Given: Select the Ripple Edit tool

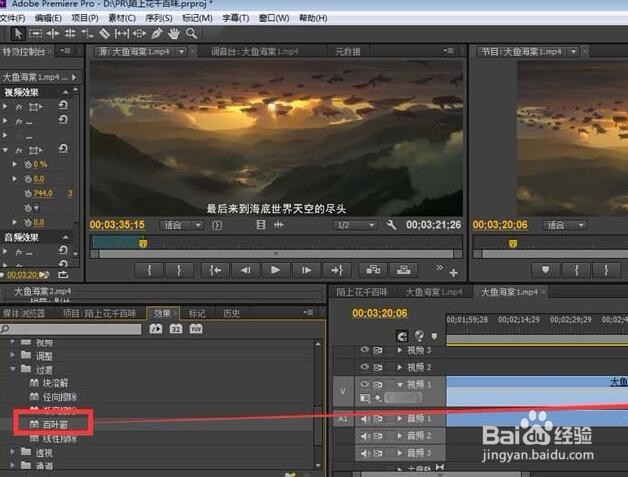Looking at the screenshot, I should 53,33.
